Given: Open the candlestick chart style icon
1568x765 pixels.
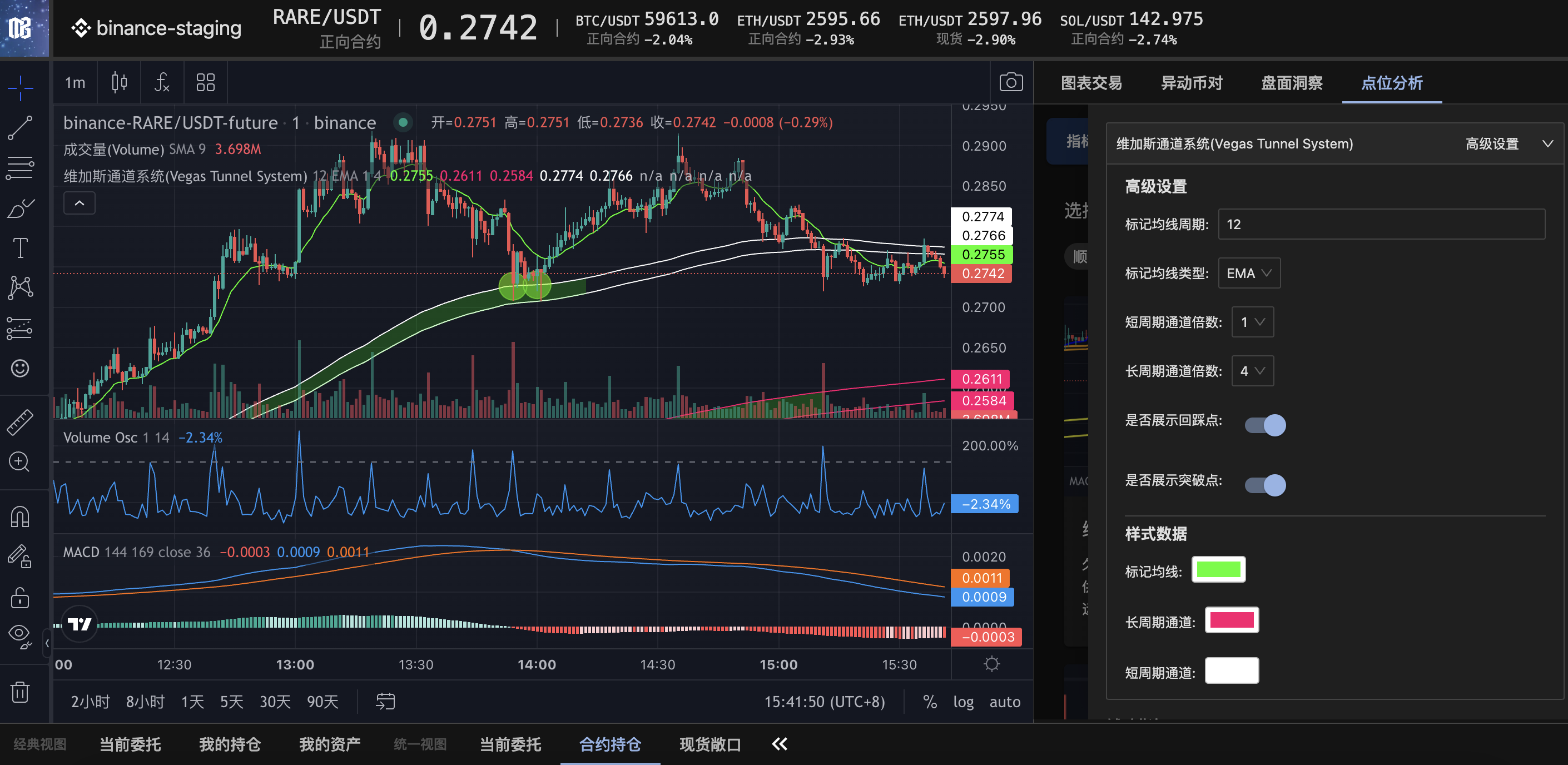Looking at the screenshot, I should tap(120, 82).
